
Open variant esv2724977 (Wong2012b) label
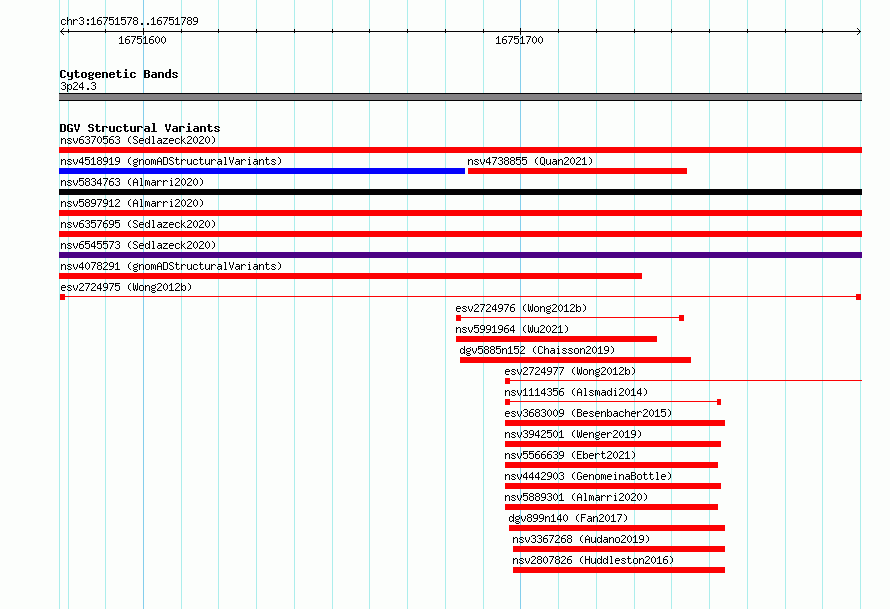(570, 371)
